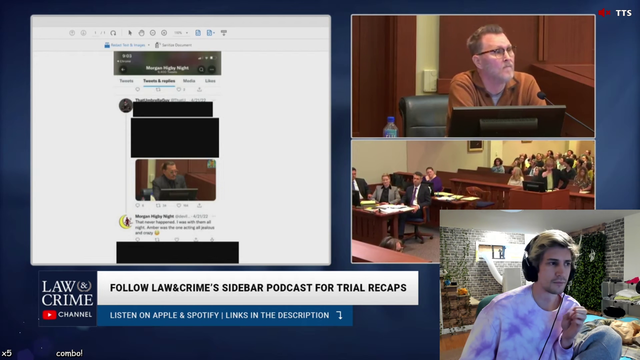Click the share icon at top tweet row
640x360 pixels.
(x=199, y=89)
